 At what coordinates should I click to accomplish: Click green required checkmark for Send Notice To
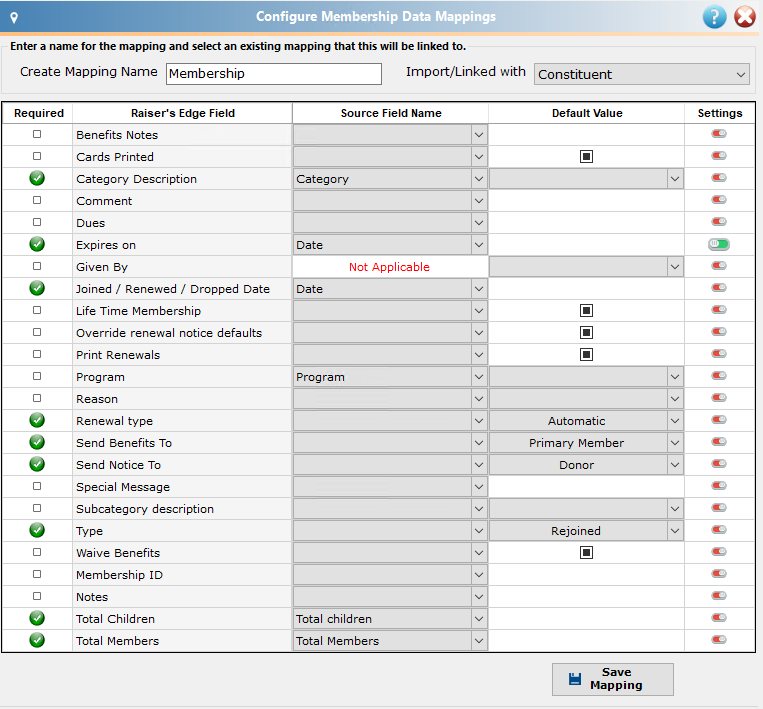tap(37, 464)
